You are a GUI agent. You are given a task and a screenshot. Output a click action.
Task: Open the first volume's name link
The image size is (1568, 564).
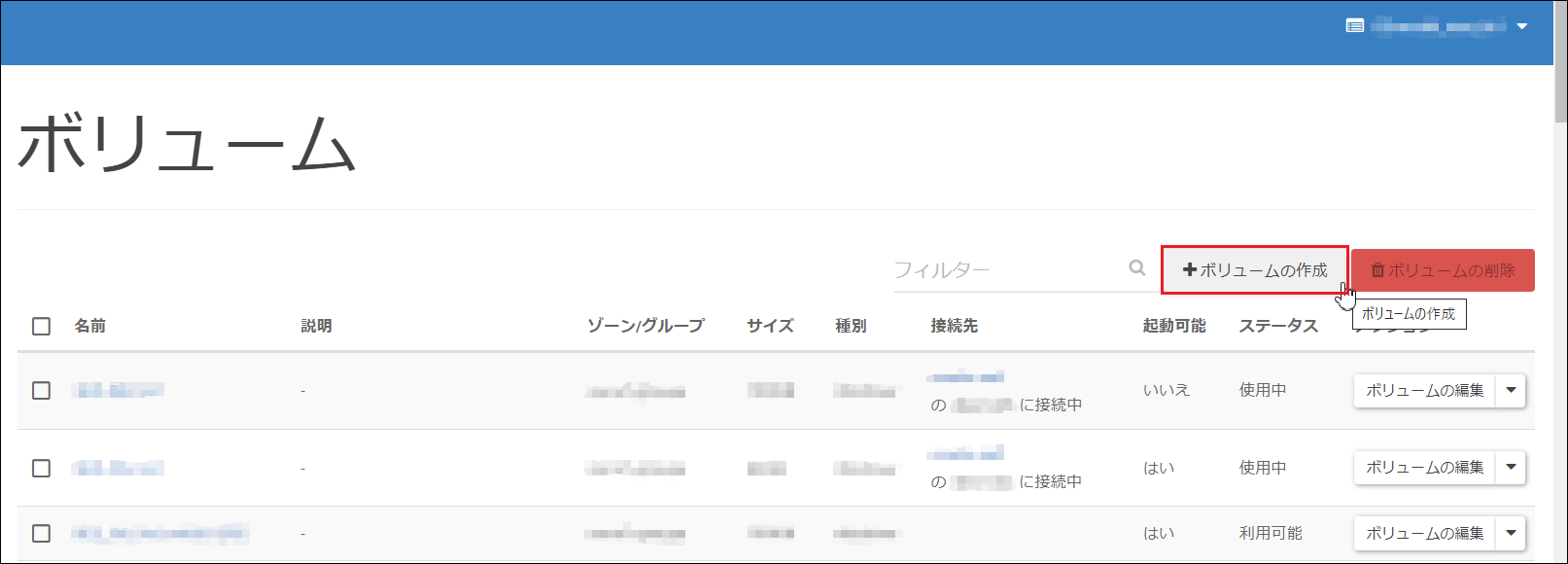pos(118,390)
